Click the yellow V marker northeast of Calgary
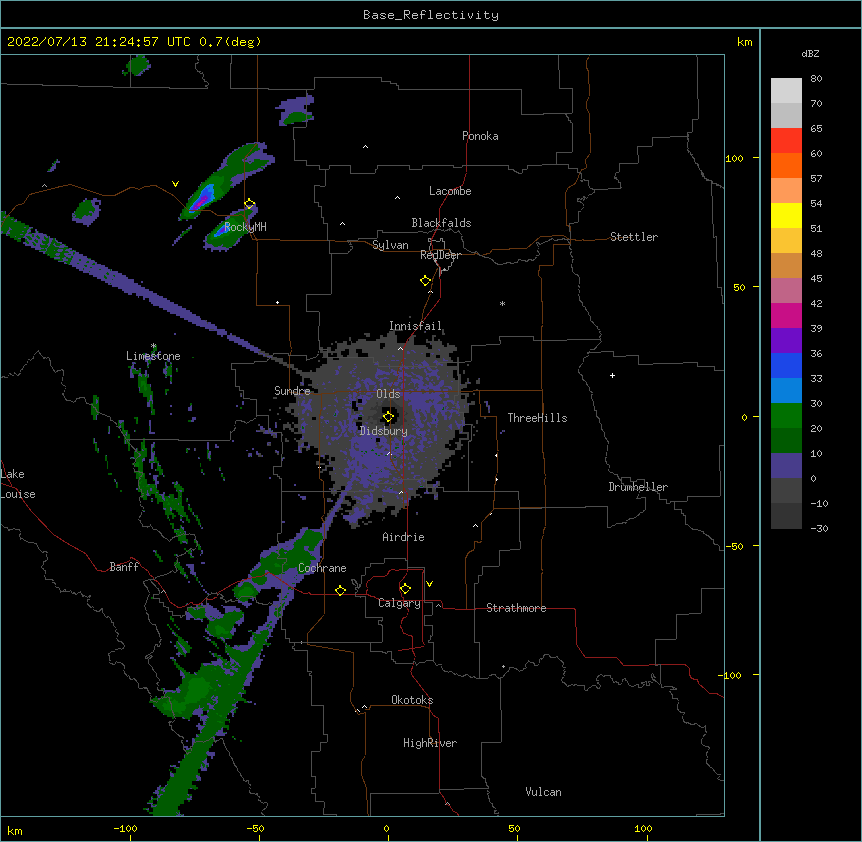Screen dimensions: 862x842 coord(429,584)
